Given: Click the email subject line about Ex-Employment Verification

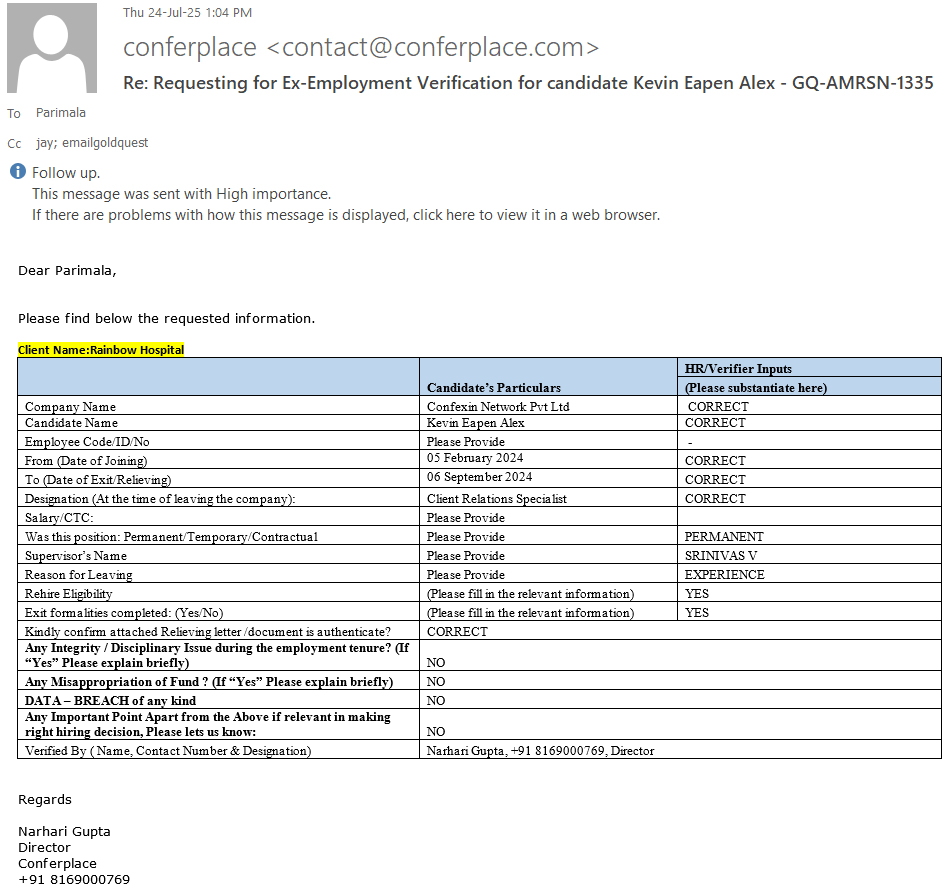Looking at the screenshot, I should 528,83.
